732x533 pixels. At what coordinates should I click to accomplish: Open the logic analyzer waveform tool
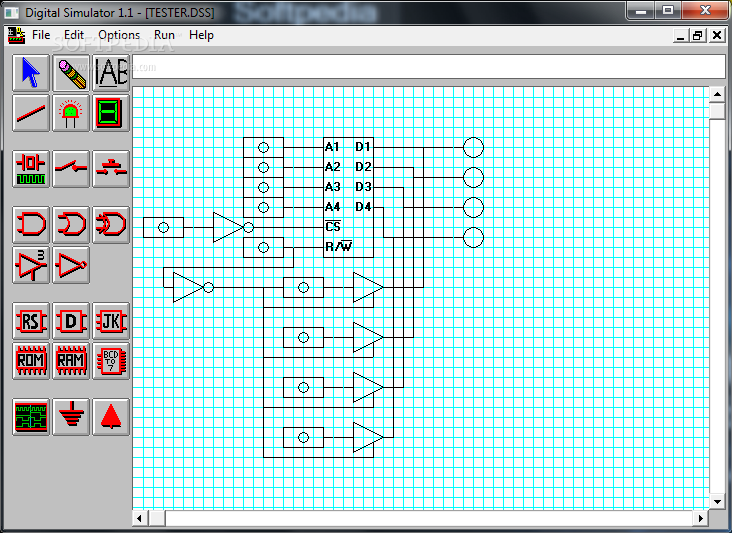pyautogui.click(x=31, y=417)
